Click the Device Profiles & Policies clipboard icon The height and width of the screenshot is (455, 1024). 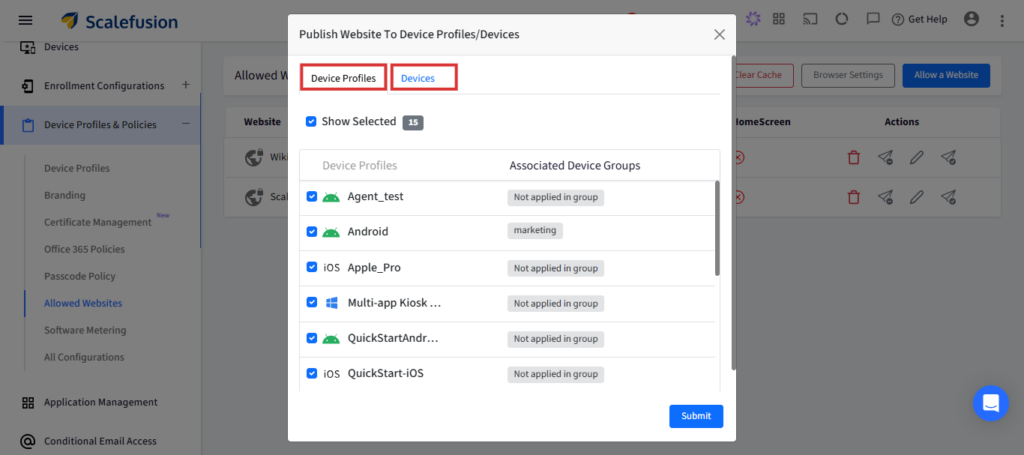(x=27, y=125)
